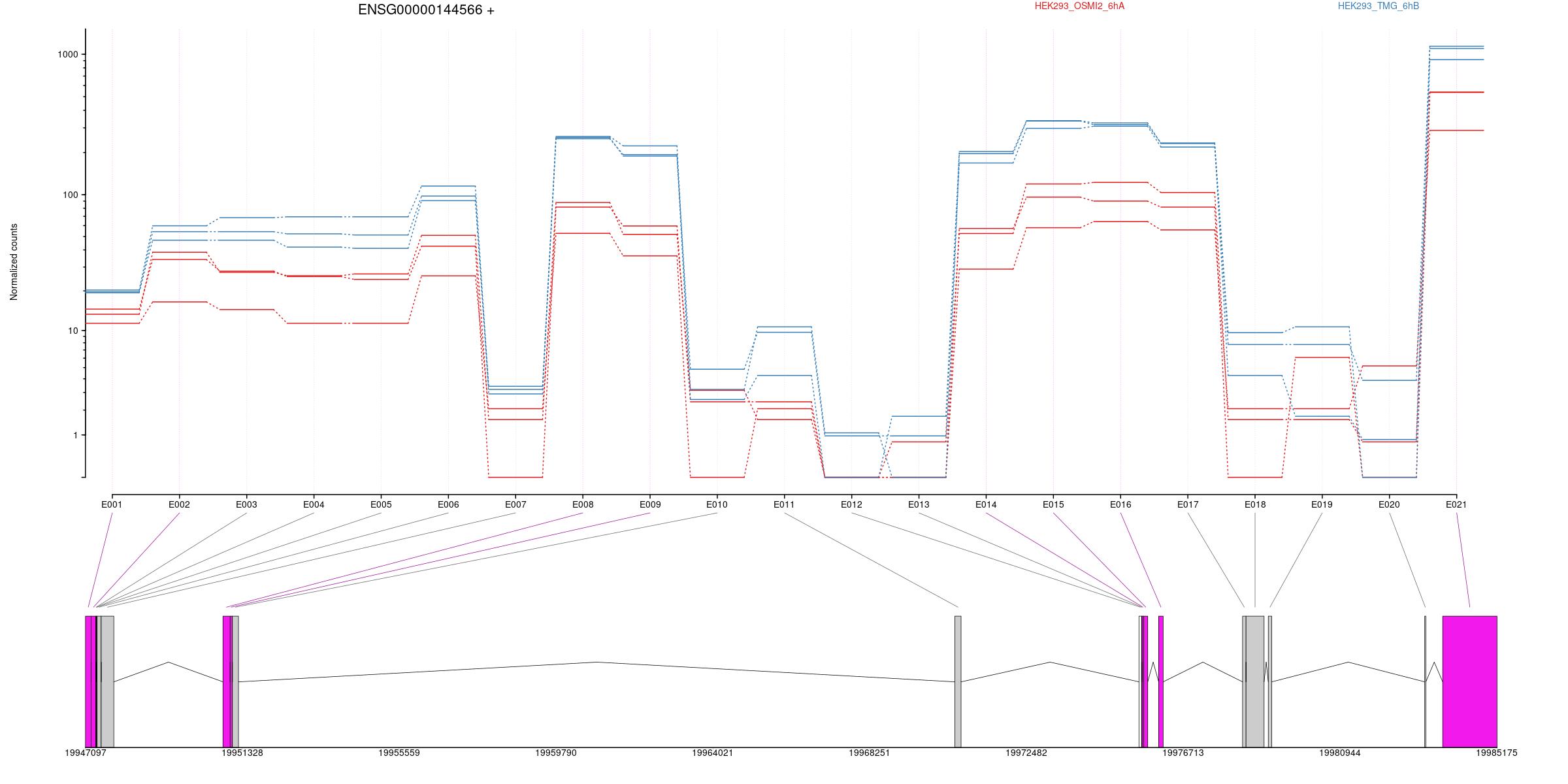Click the gene title ENSG00000144566 +
The image size is (1568, 784).
[426, 10]
